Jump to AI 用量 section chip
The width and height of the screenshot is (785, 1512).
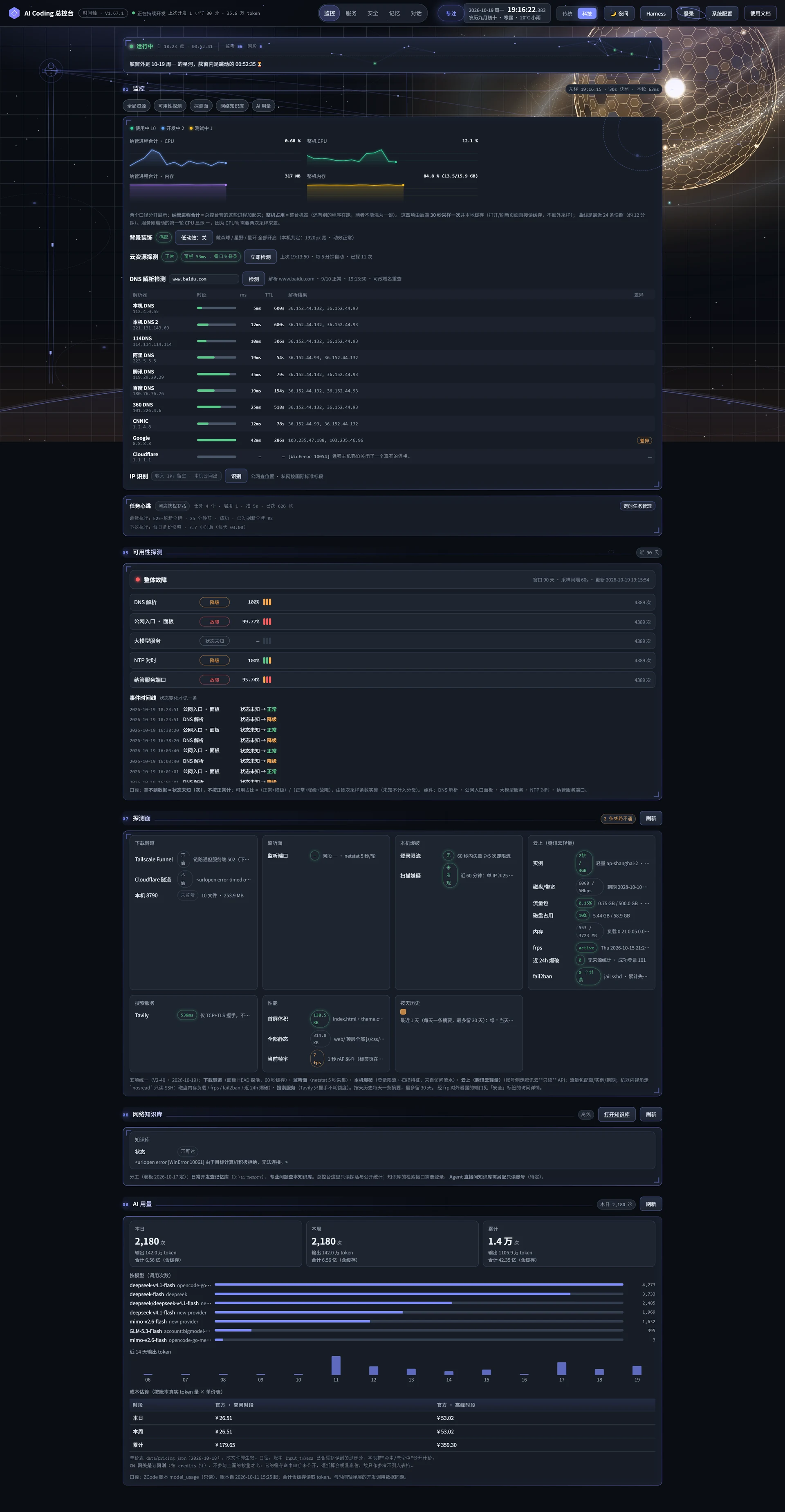coord(263,106)
